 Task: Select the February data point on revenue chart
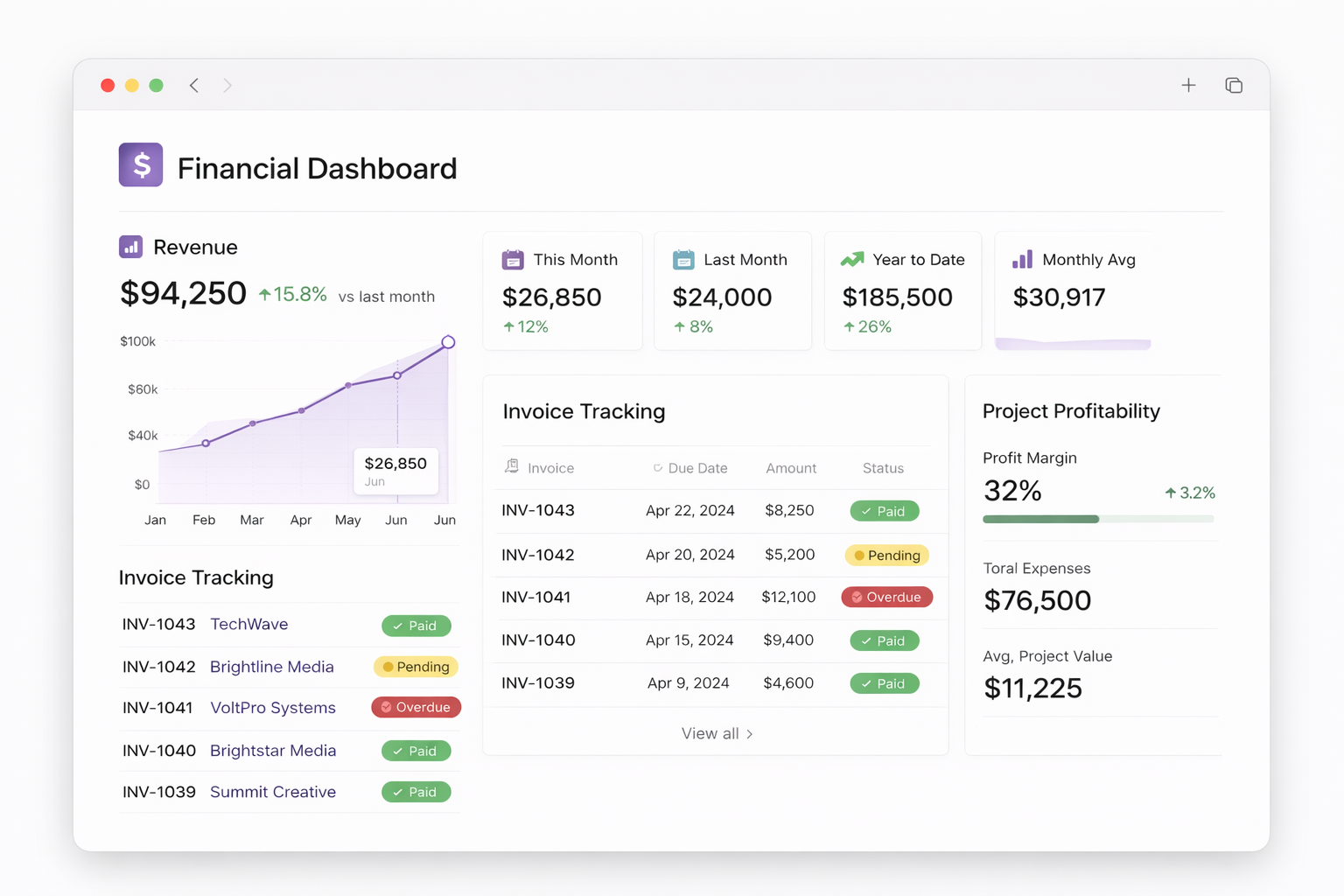click(206, 443)
